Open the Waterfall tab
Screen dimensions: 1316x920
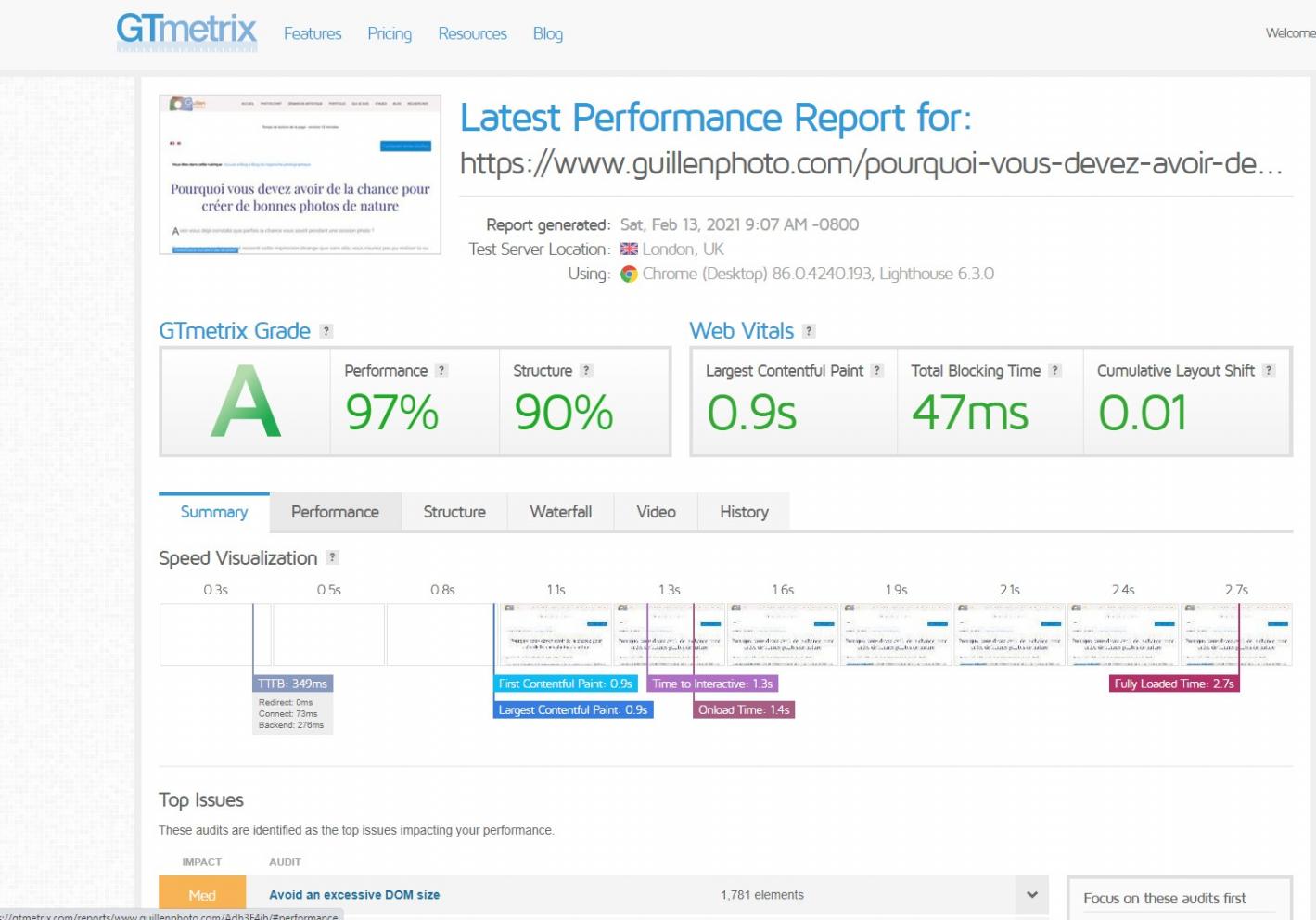[560, 512]
